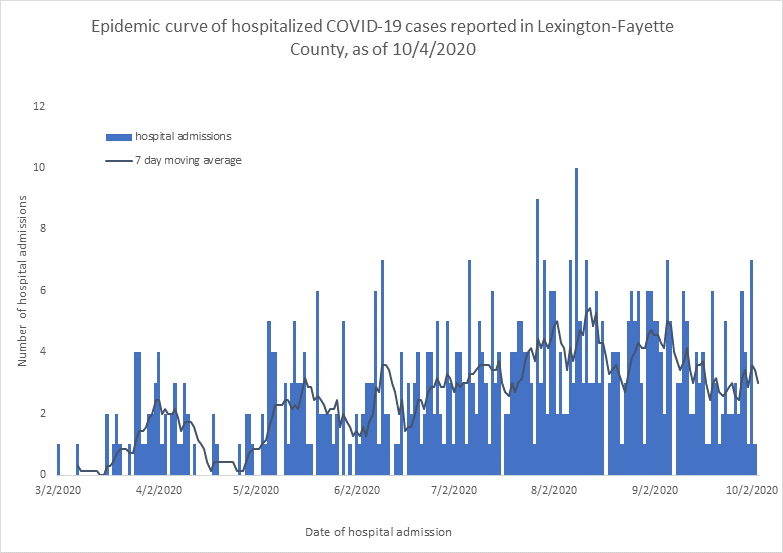Select the 4/2/2020 date label
Image resolution: width=783 pixels, height=553 pixels.
click(157, 491)
